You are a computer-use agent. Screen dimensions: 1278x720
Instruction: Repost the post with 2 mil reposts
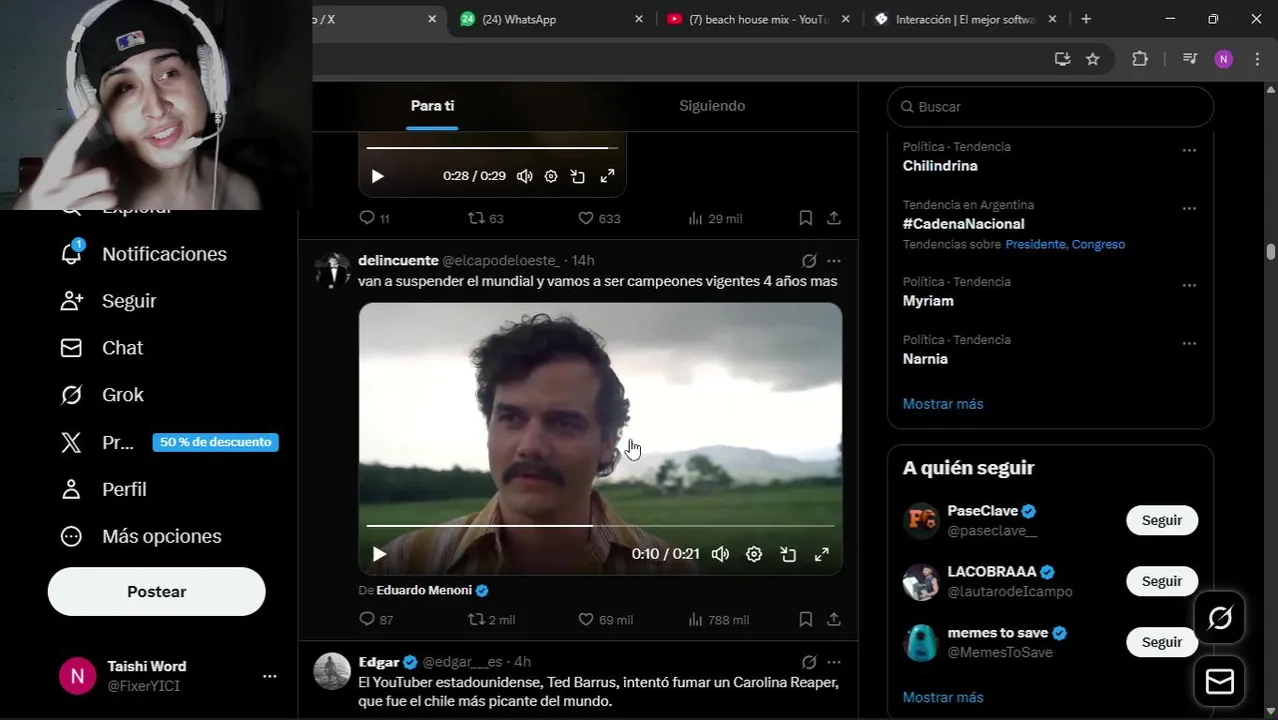pos(492,620)
